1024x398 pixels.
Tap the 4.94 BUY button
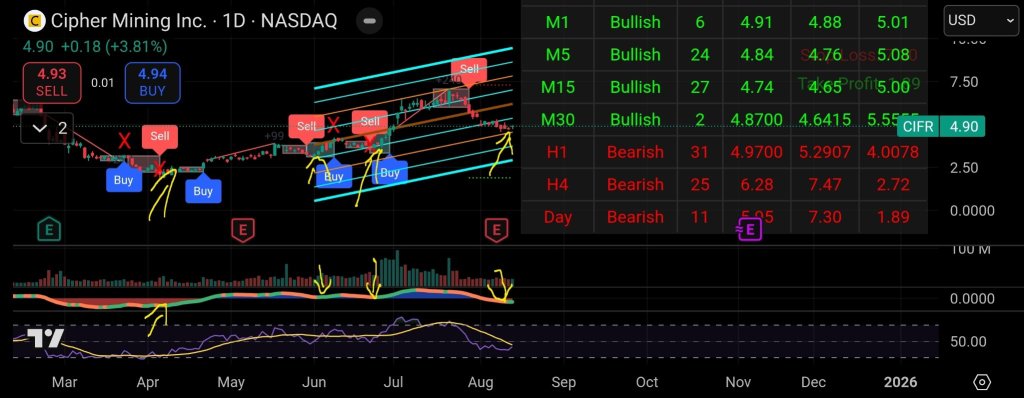(x=152, y=82)
